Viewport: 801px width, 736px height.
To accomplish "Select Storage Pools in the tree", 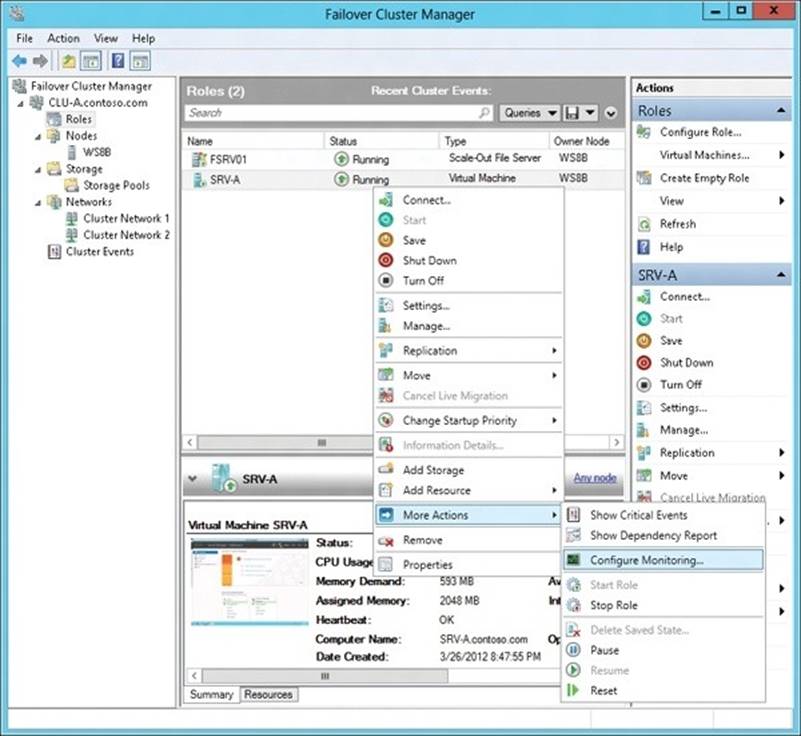I will point(116,185).
